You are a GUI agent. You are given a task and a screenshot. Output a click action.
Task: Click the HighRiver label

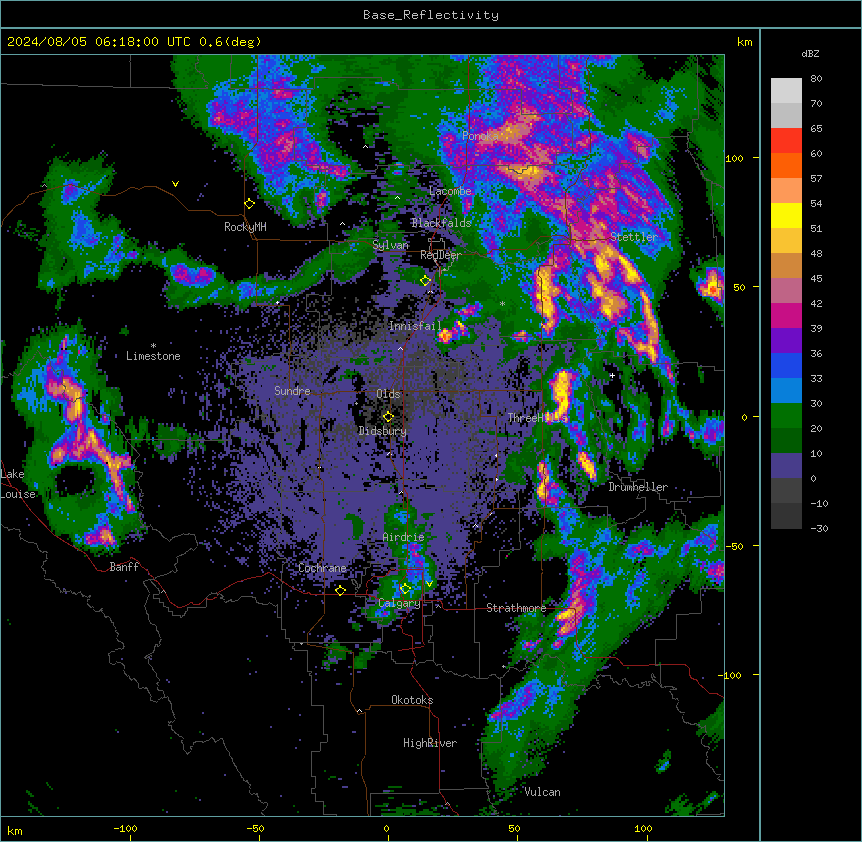(x=430, y=743)
